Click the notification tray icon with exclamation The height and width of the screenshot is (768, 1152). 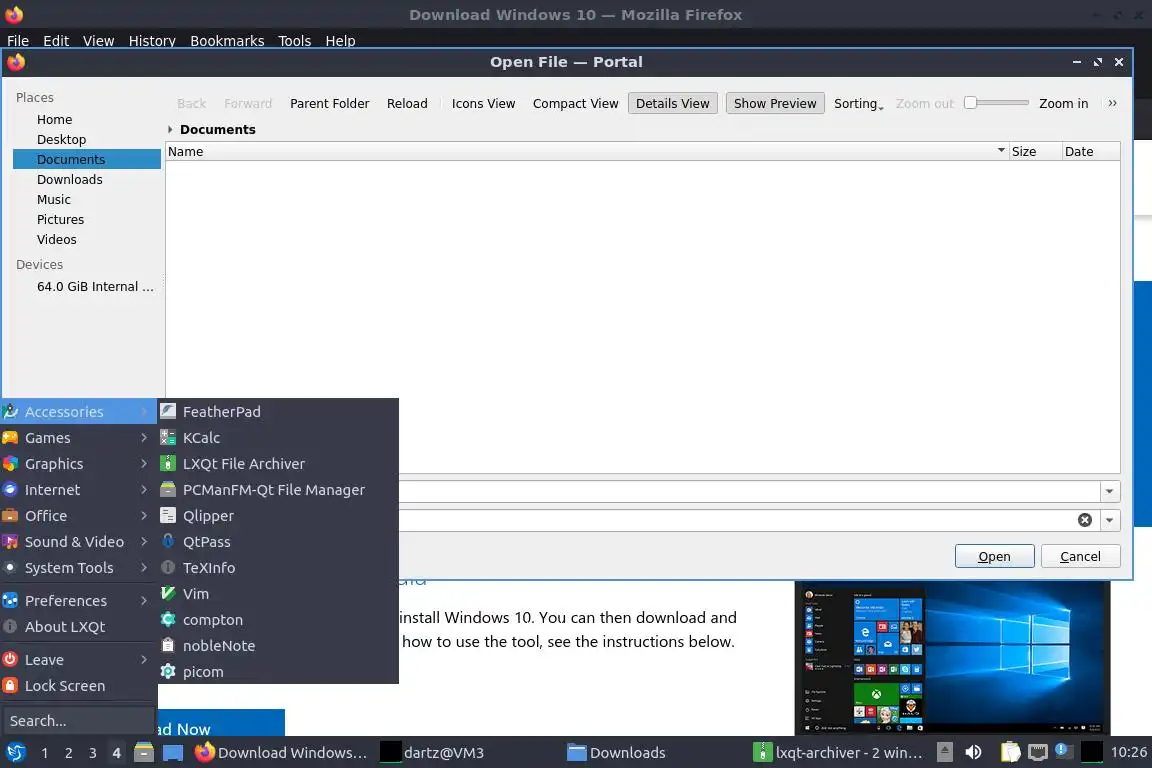pos(1063,751)
